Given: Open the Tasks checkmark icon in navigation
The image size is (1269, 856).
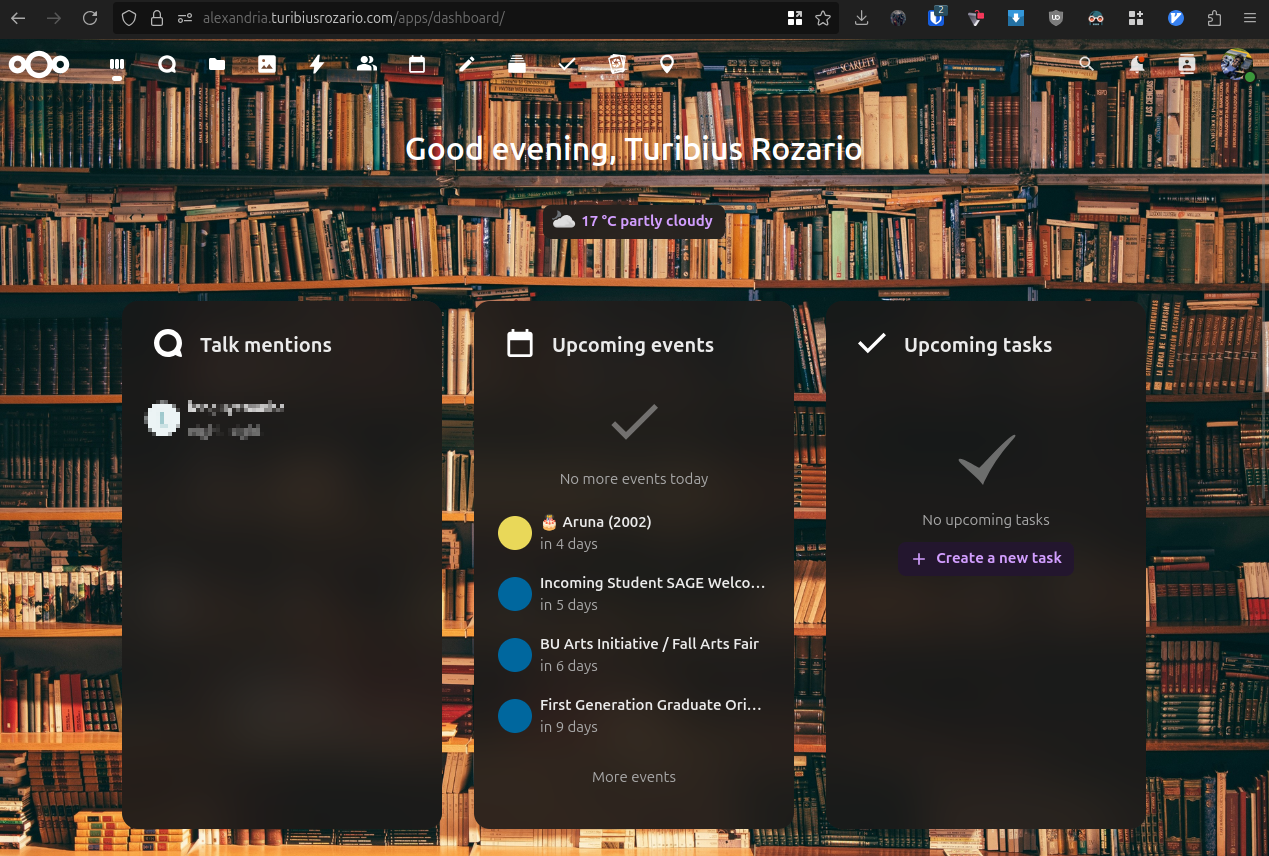Looking at the screenshot, I should pos(567,65).
